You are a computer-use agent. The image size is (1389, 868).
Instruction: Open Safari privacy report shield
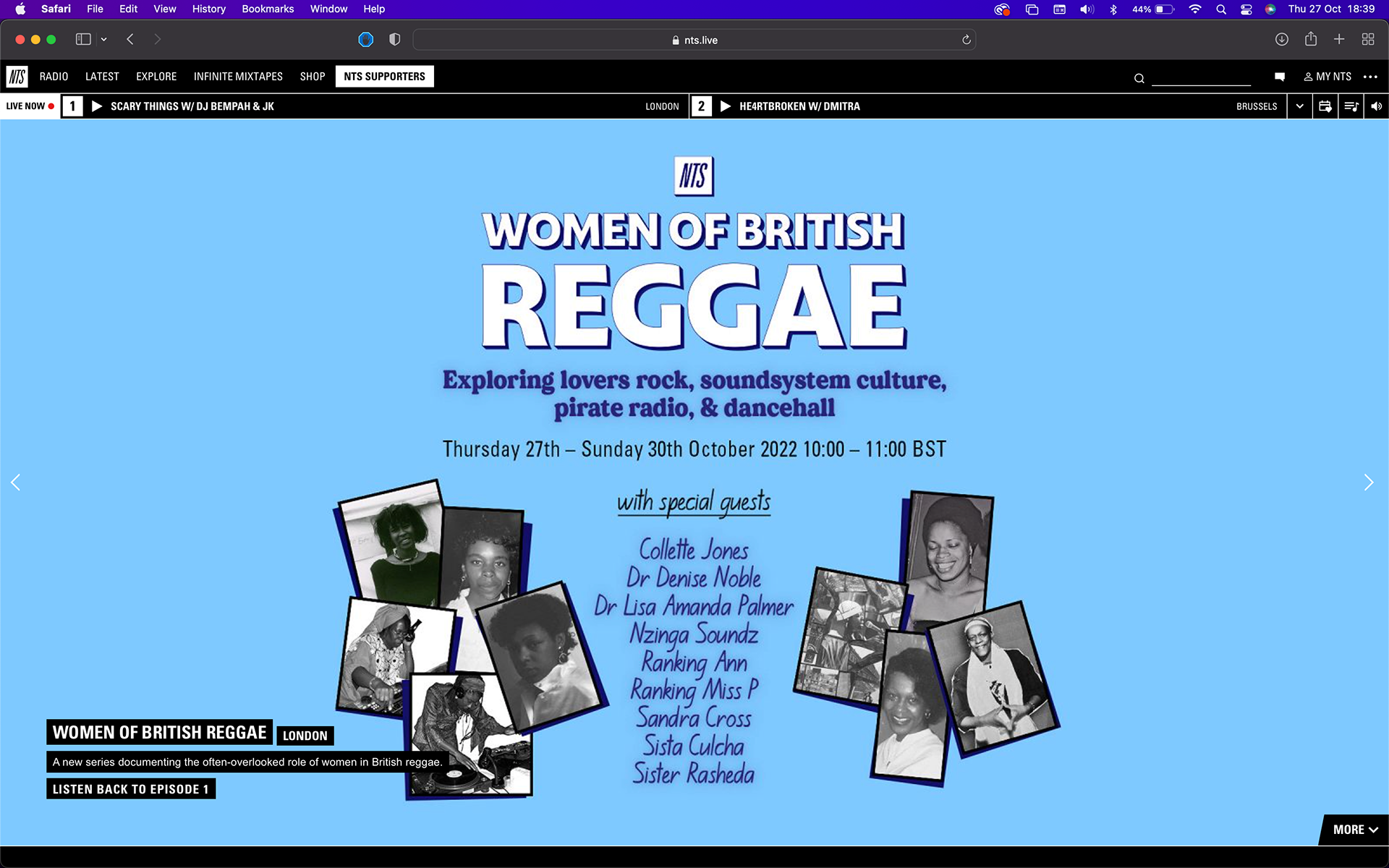pos(394,40)
